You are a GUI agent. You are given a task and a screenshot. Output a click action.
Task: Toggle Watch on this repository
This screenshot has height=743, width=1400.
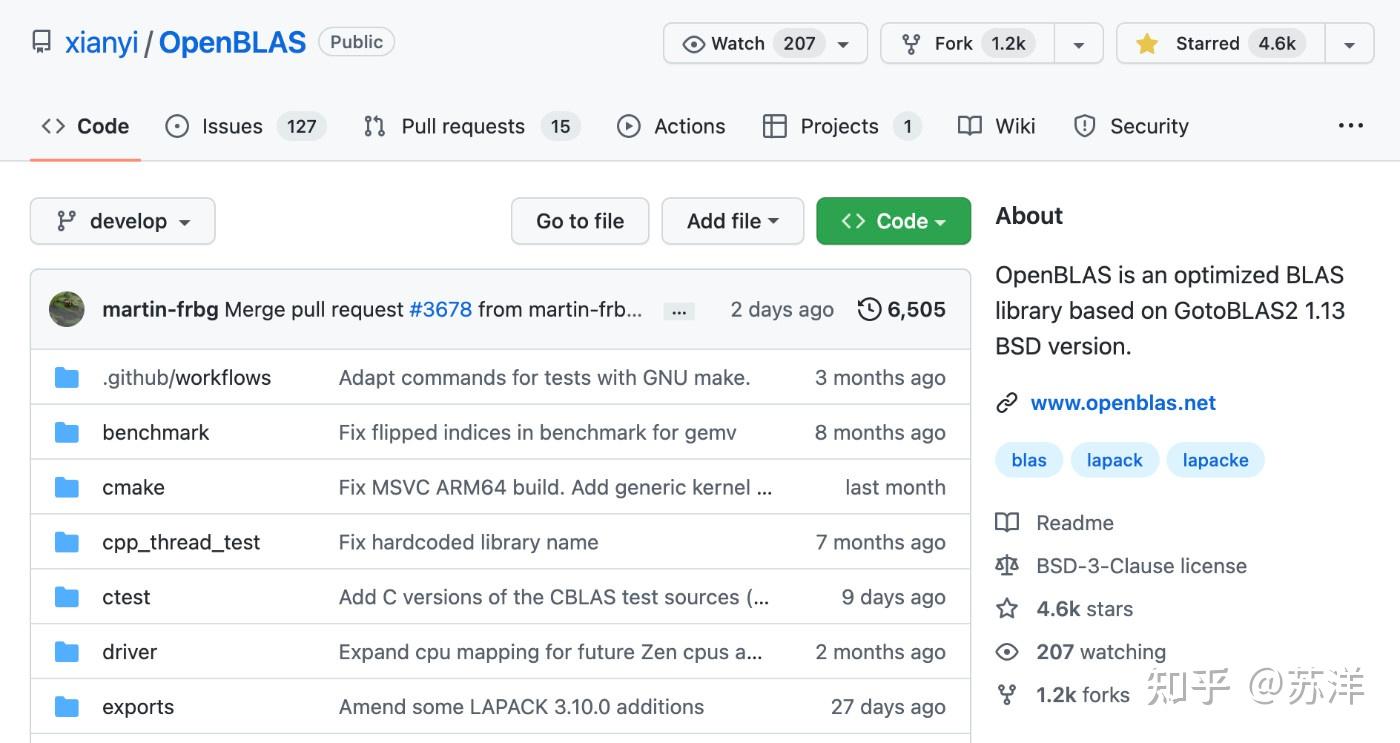click(754, 43)
